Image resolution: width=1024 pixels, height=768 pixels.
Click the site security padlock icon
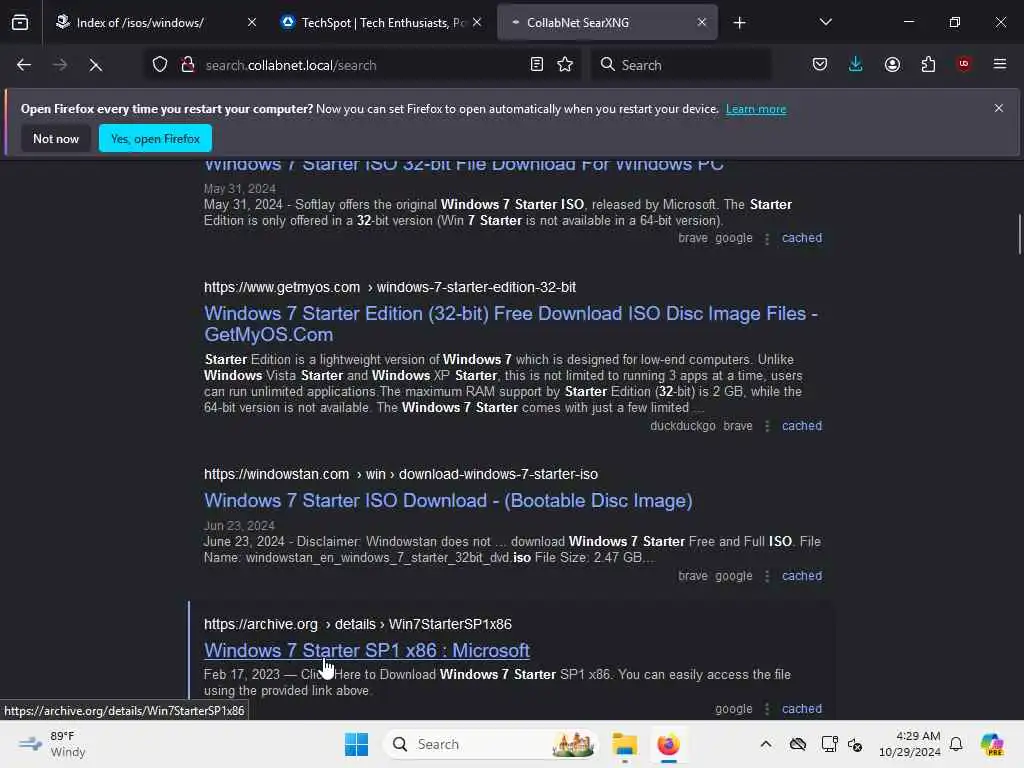188,65
